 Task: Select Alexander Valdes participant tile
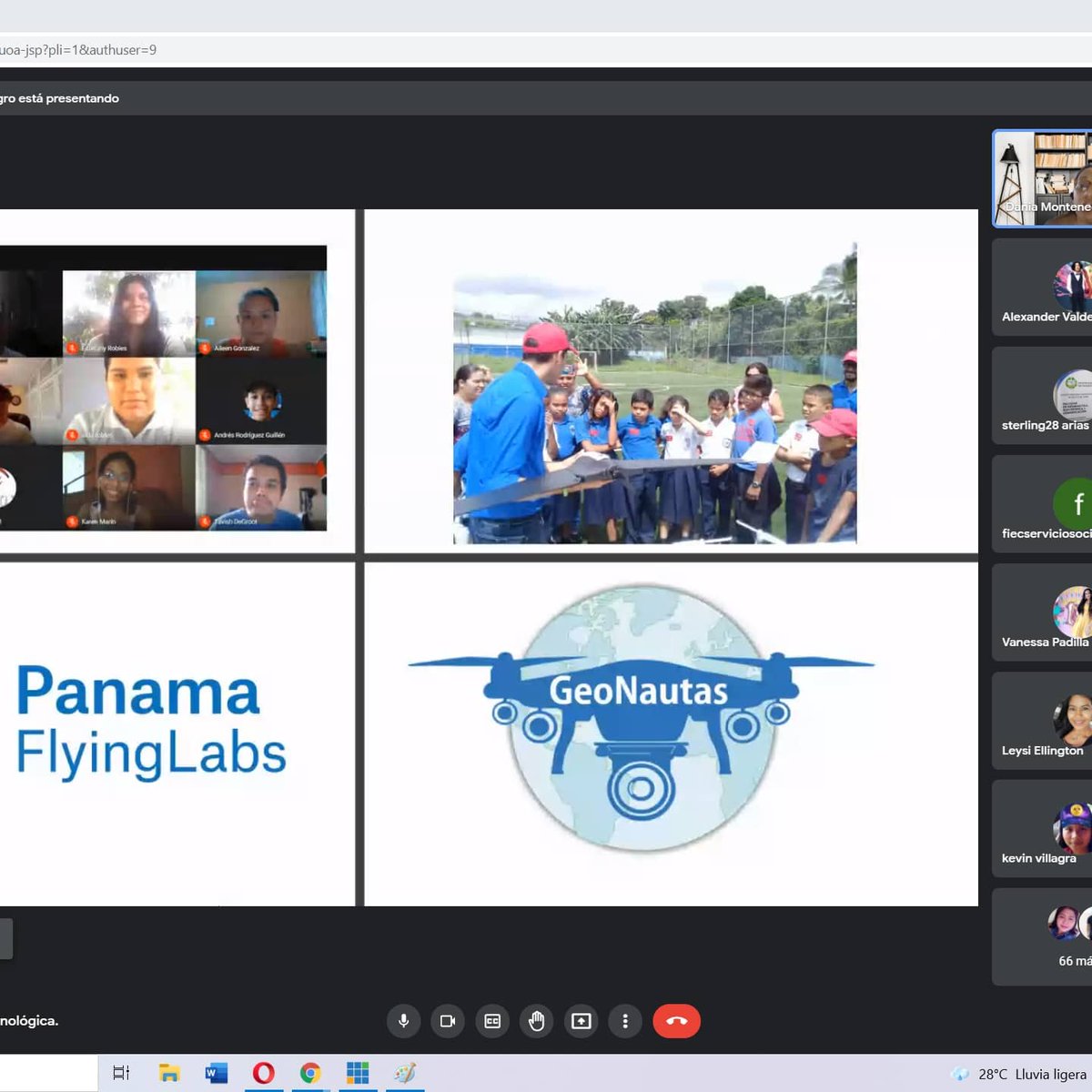coord(1042,287)
